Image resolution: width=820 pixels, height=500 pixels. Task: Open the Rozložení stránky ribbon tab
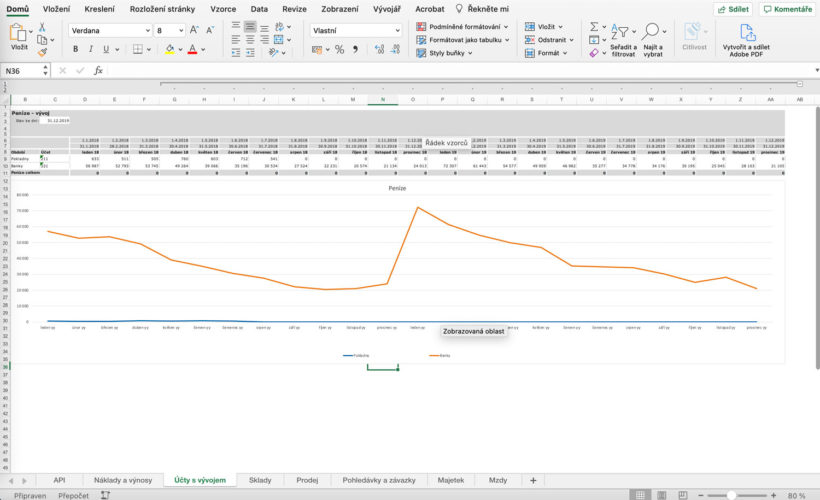(163, 9)
